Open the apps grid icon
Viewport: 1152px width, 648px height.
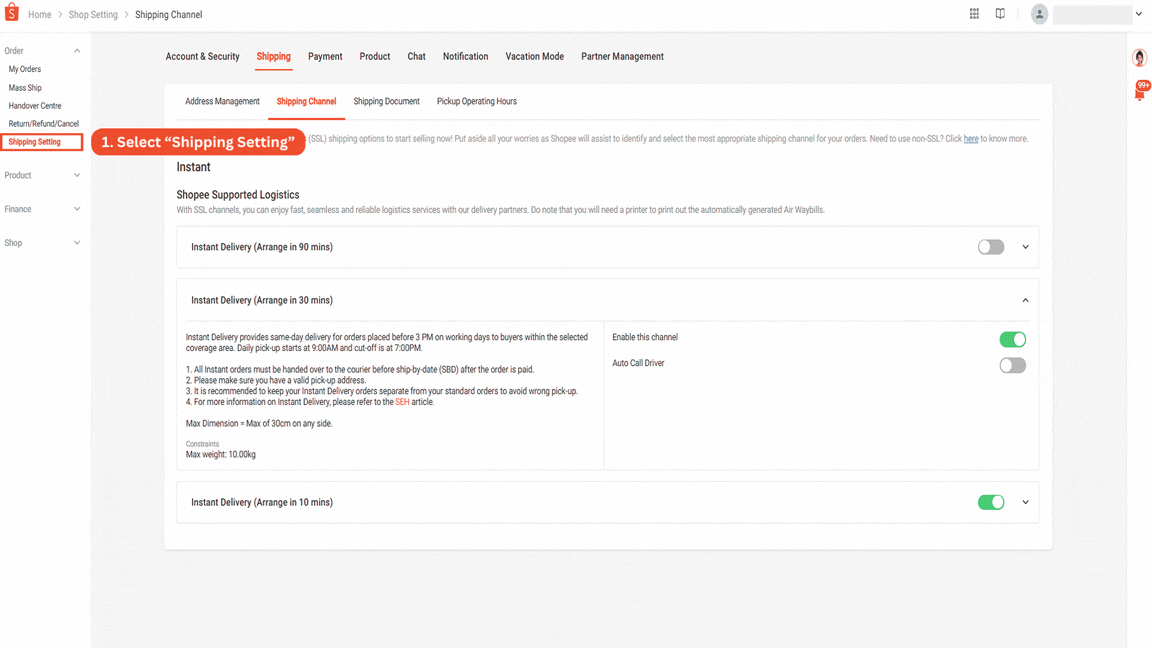coord(974,14)
